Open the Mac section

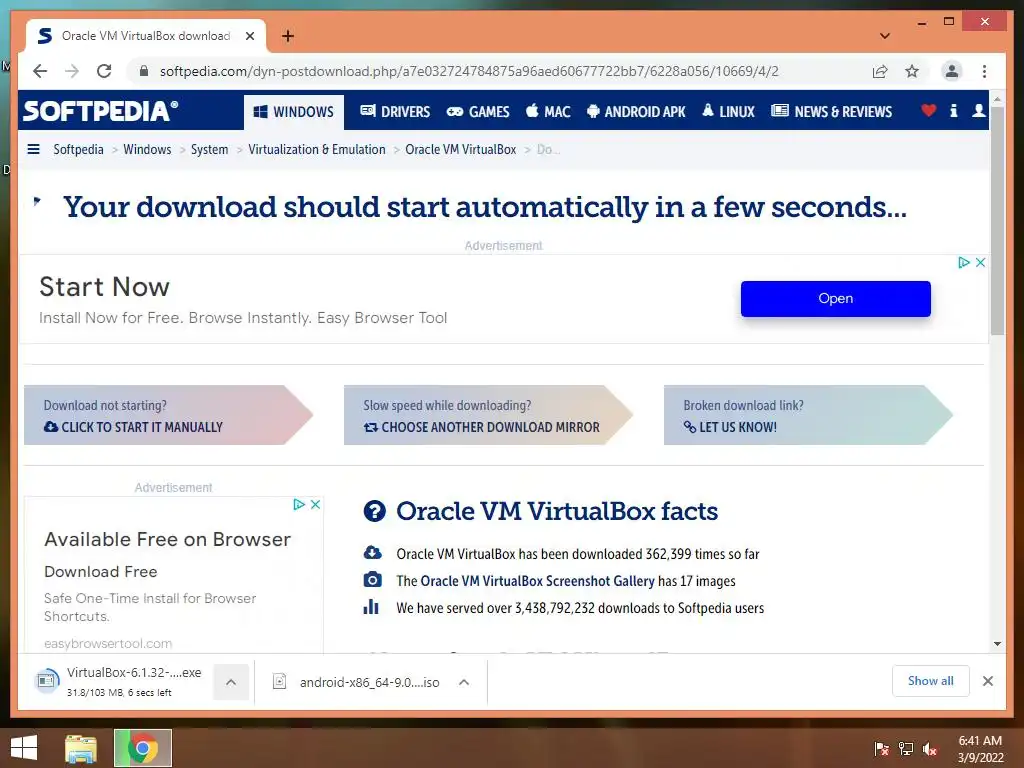click(548, 112)
